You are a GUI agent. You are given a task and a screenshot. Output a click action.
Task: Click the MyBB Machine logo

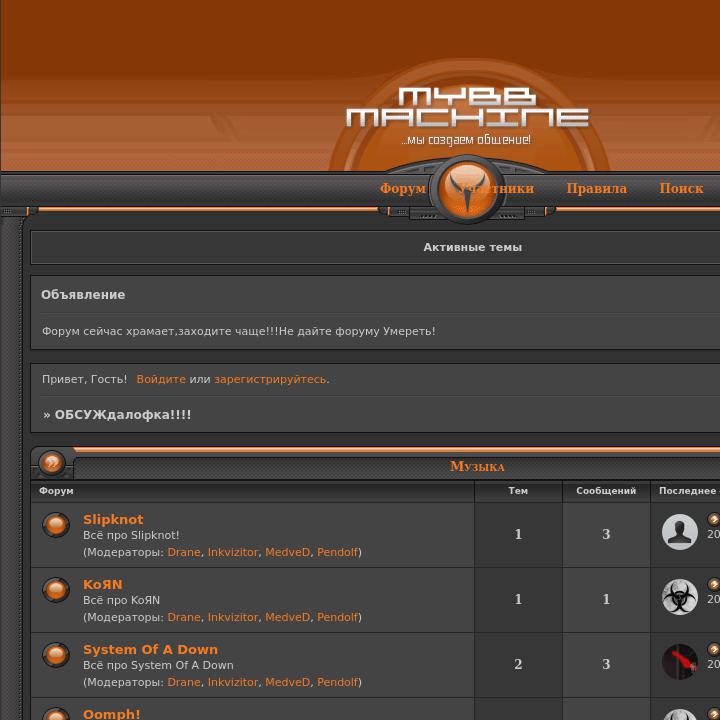pos(467,115)
